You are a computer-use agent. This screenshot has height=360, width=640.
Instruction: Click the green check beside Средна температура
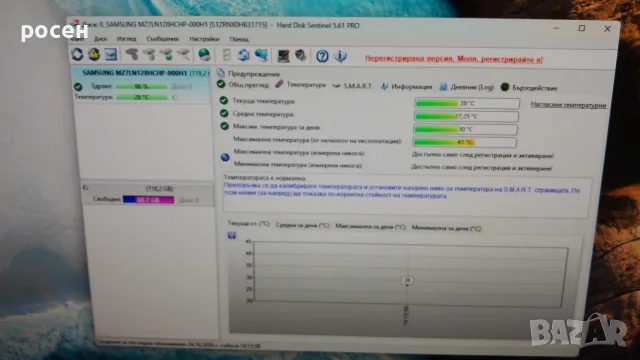pyautogui.click(x=224, y=113)
